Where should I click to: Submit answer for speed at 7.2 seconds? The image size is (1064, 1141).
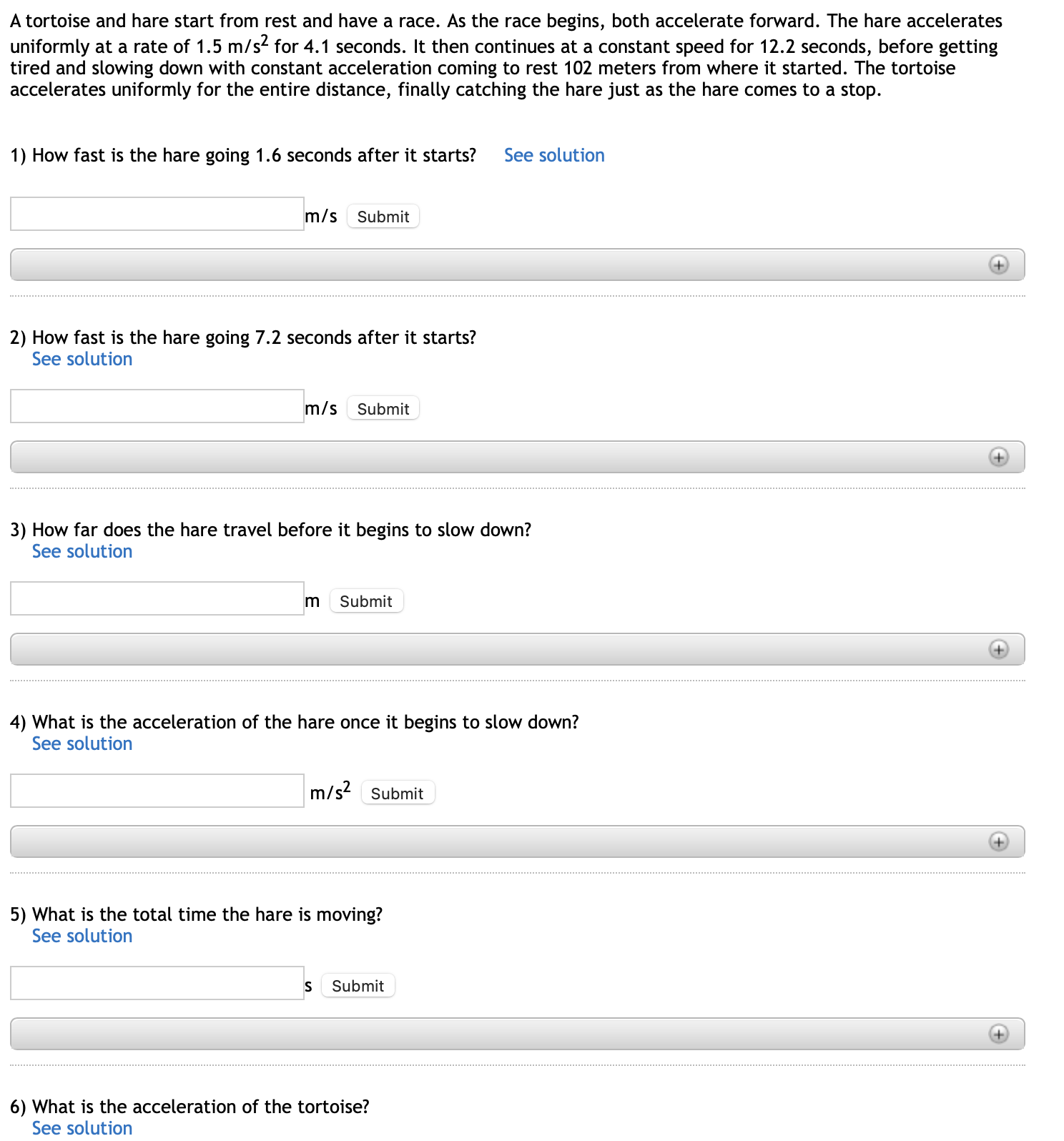pyautogui.click(x=383, y=409)
